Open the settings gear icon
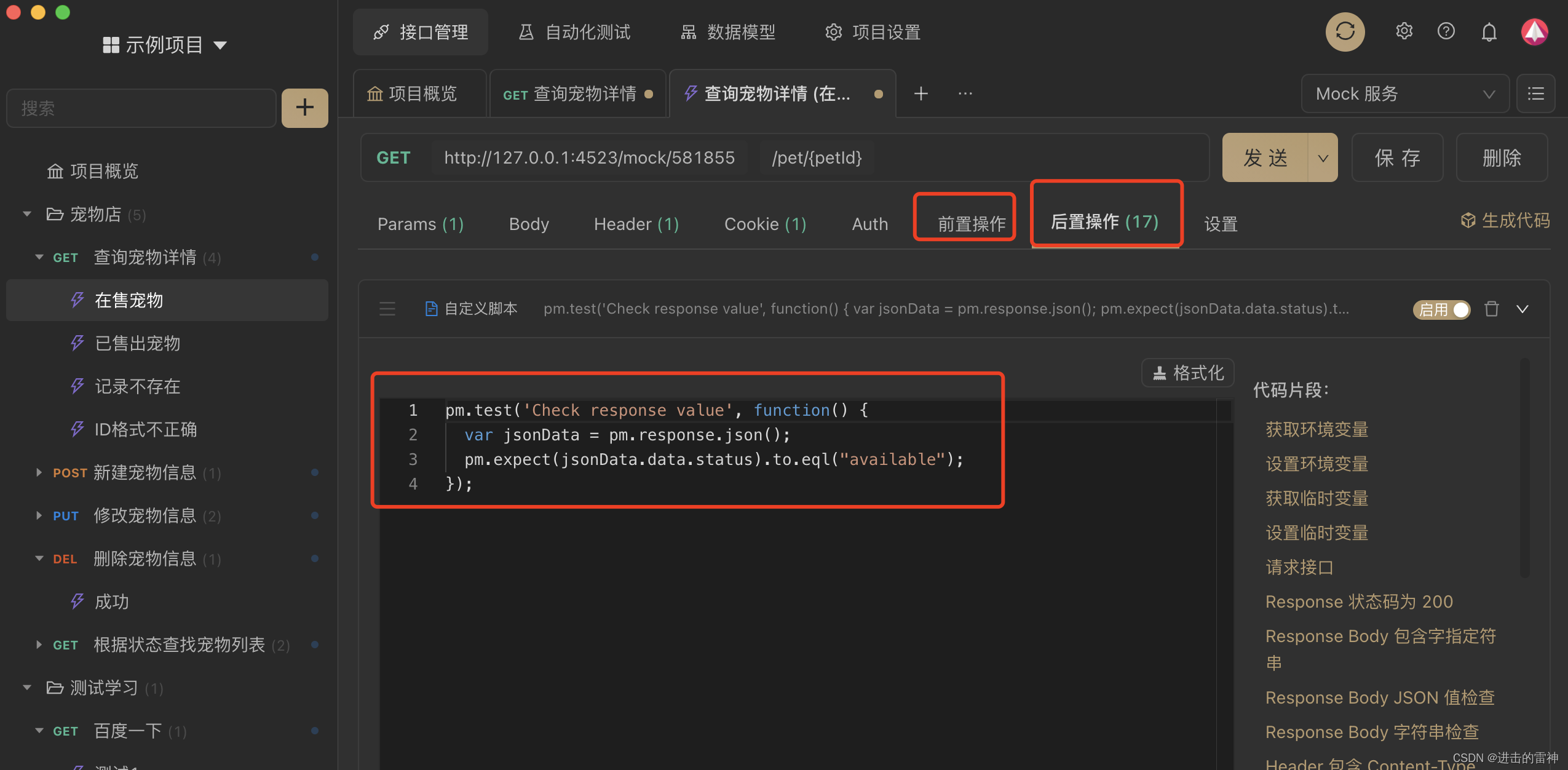Image resolution: width=1568 pixels, height=770 pixels. 1404,31
